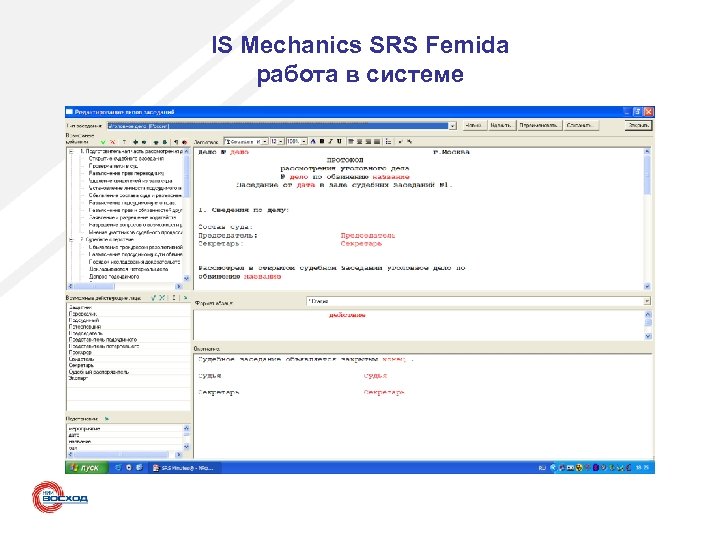720x540 pixels.
Task: Justify the text
Action: point(377,141)
